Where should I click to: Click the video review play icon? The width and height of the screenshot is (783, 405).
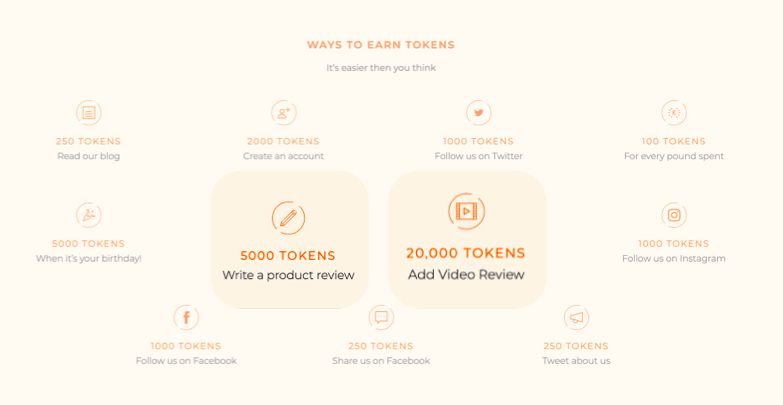[x=466, y=211]
